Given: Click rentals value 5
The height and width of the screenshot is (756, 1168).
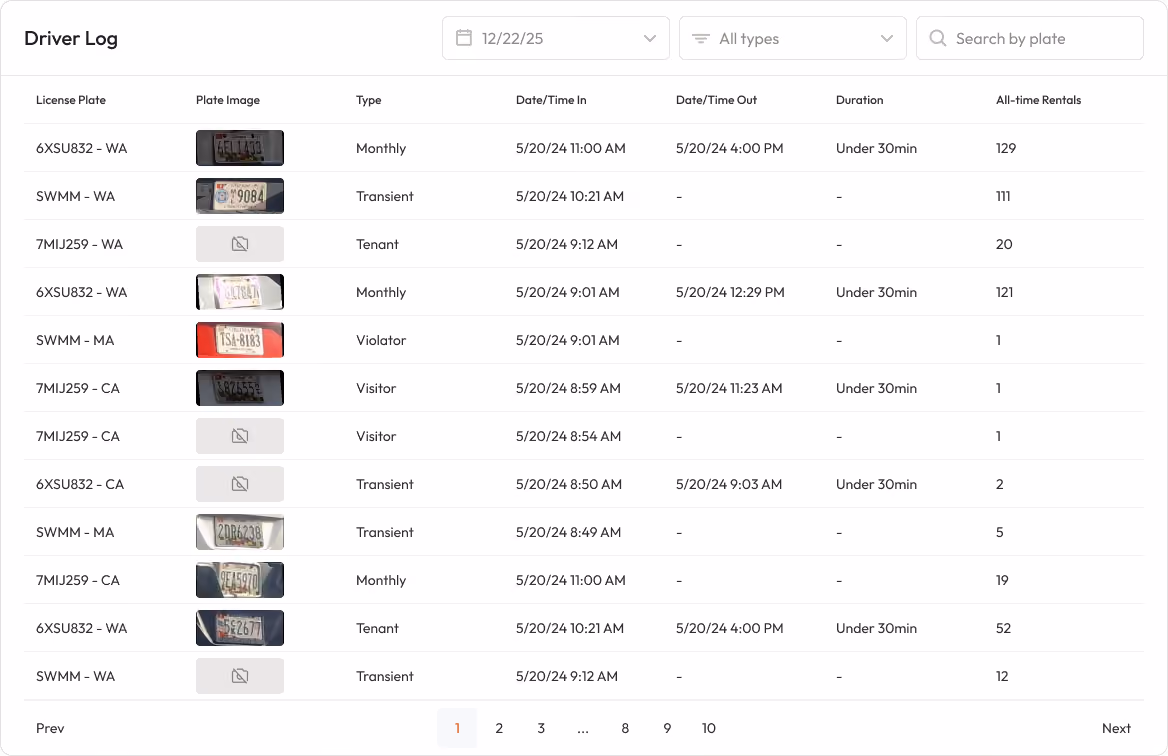Looking at the screenshot, I should (x=1000, y=532).
